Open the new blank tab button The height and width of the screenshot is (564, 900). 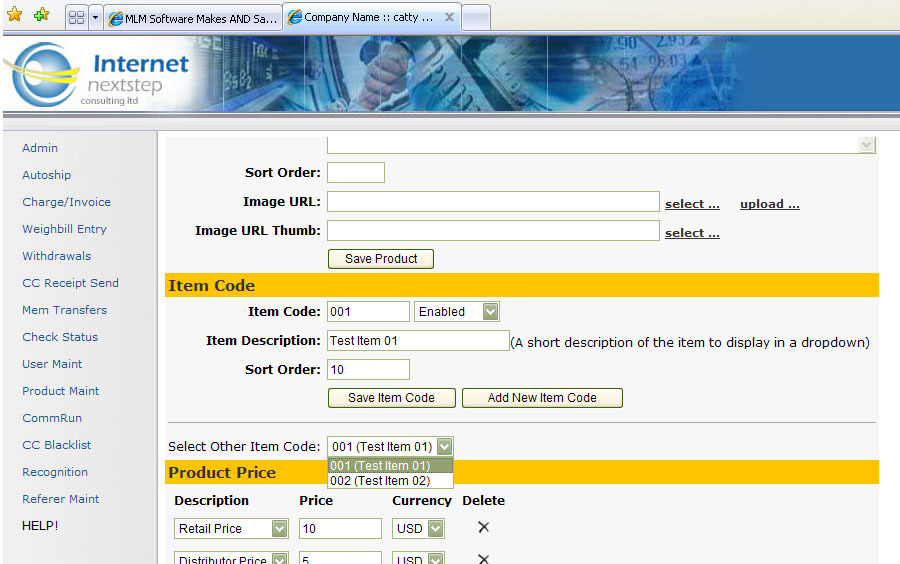coord(476,18)
